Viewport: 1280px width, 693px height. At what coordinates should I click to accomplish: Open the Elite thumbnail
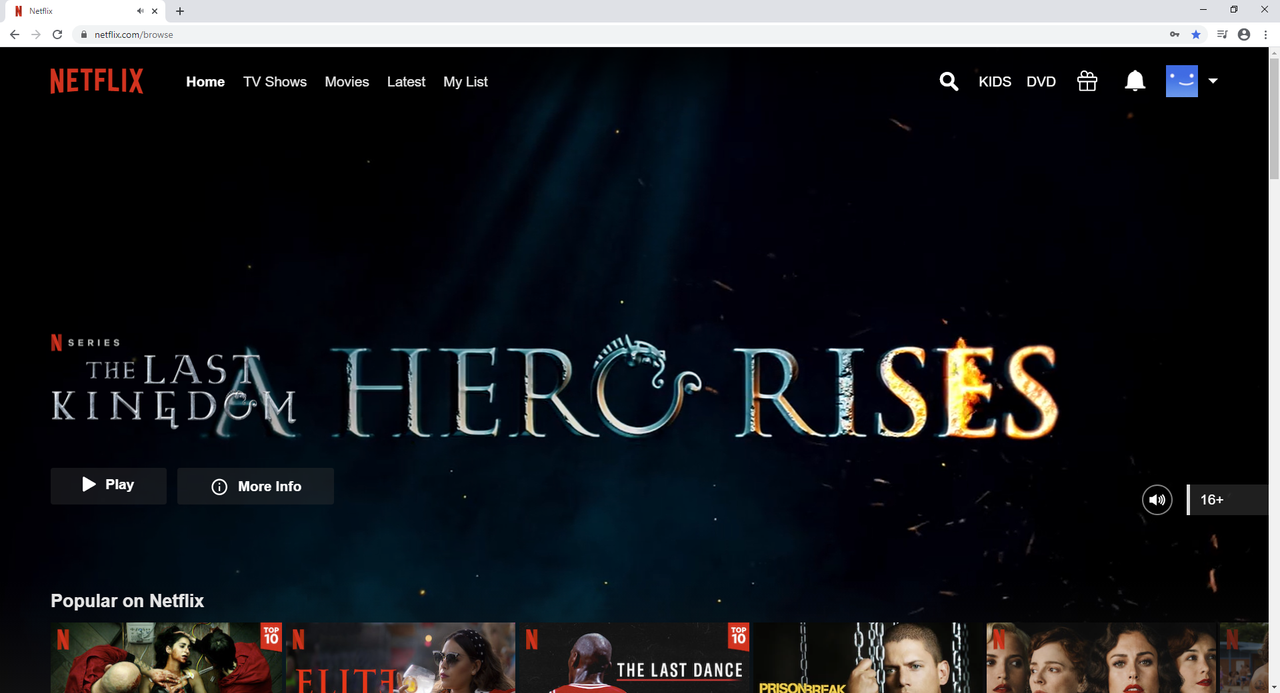[x=401, y=658]
